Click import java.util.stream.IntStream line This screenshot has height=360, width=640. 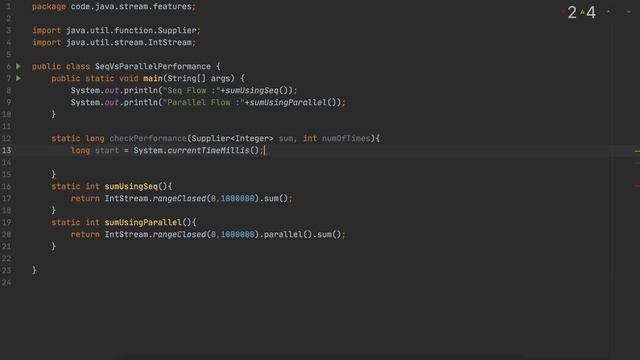tap(114, 42)
